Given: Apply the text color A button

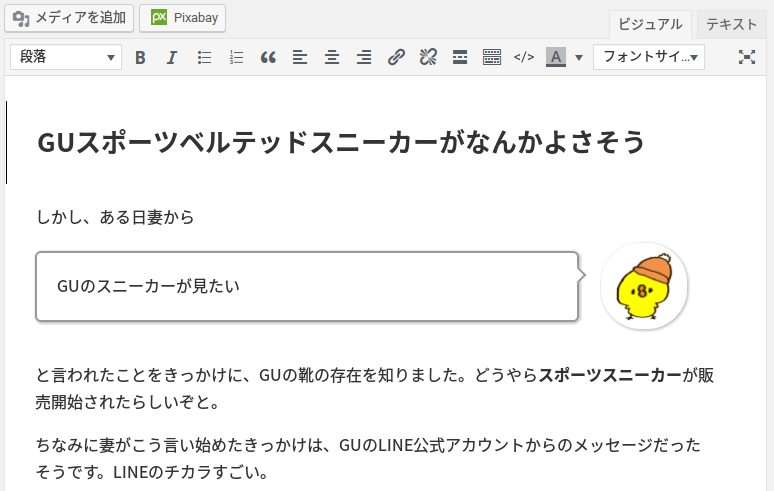Looking at the screenshot, I should point(556,58).
